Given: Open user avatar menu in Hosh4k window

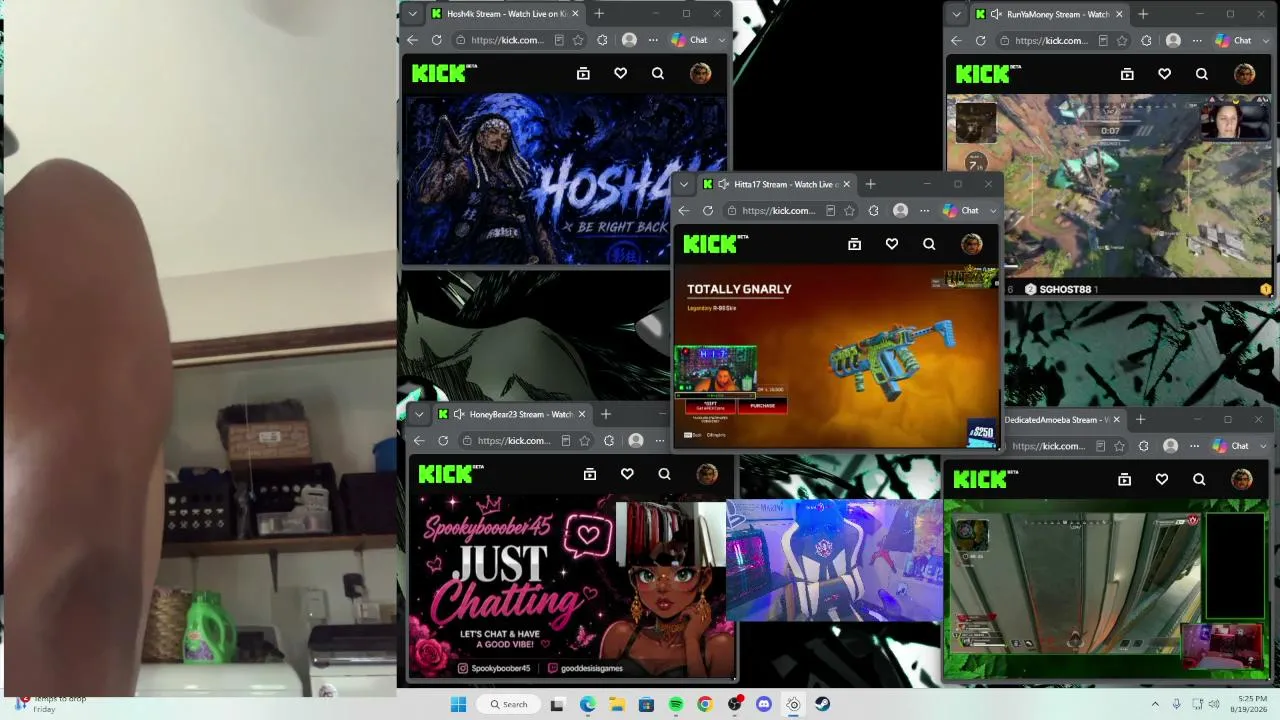Looking at the screenshot, I should [700, 73].
